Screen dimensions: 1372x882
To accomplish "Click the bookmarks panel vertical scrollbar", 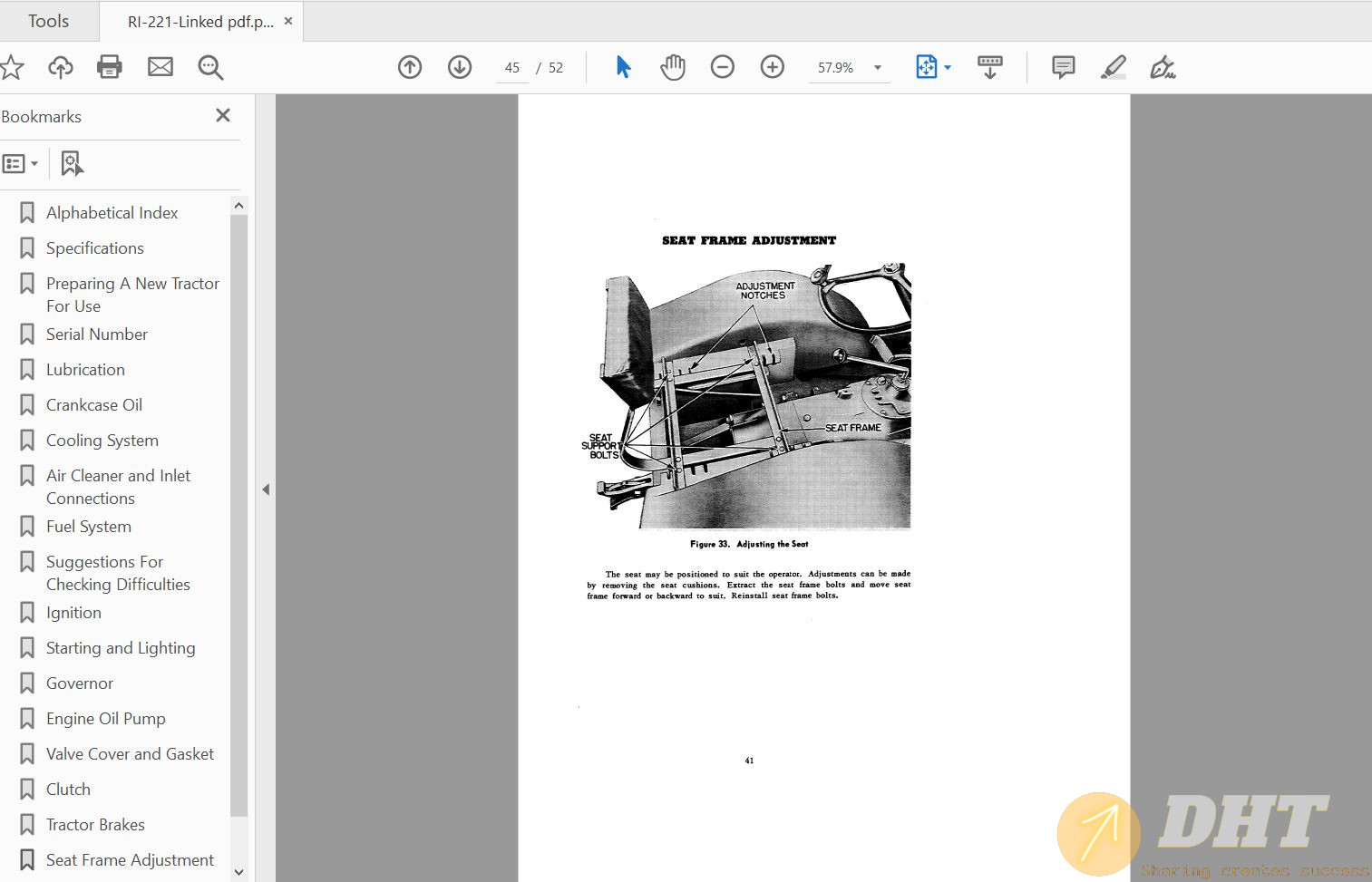I will coord(238,517).
